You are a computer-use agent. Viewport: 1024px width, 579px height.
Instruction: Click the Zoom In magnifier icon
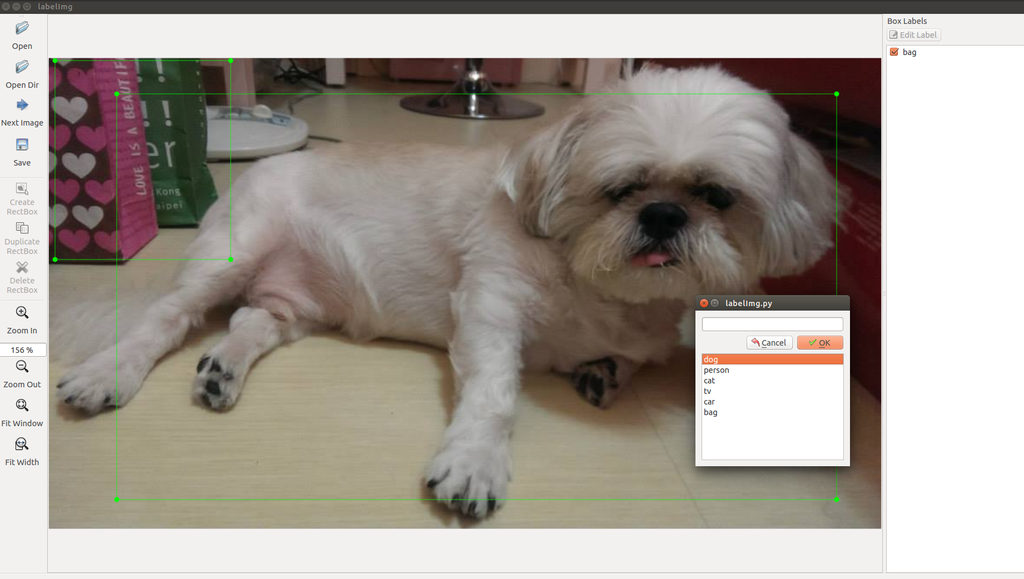tap(22, 313)
